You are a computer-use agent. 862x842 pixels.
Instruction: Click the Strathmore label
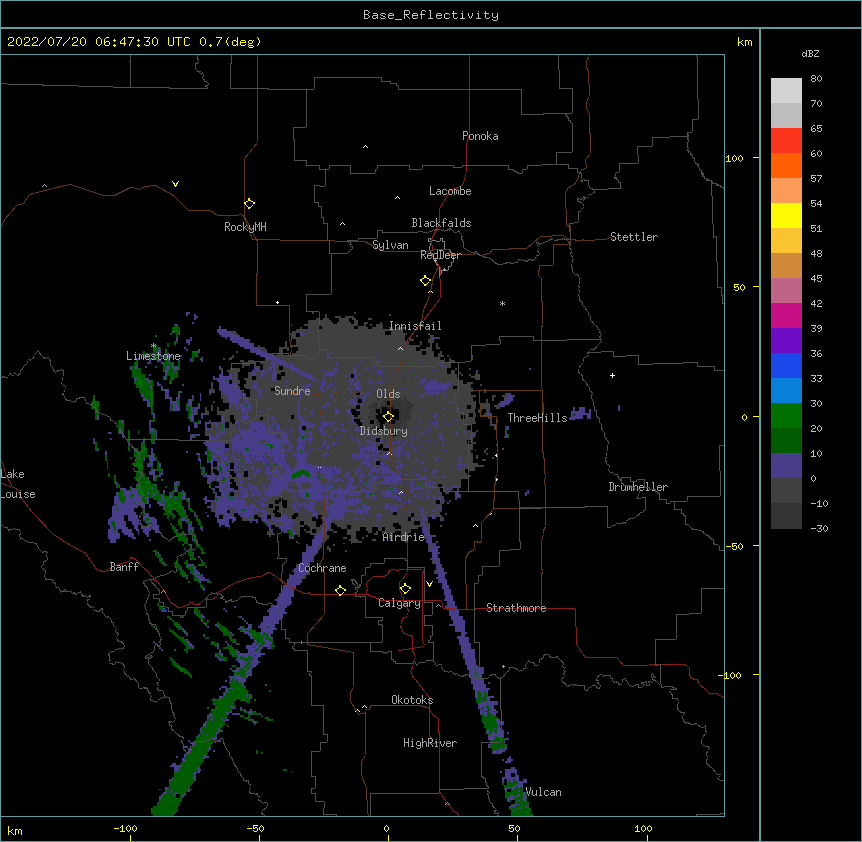(516, 608)
